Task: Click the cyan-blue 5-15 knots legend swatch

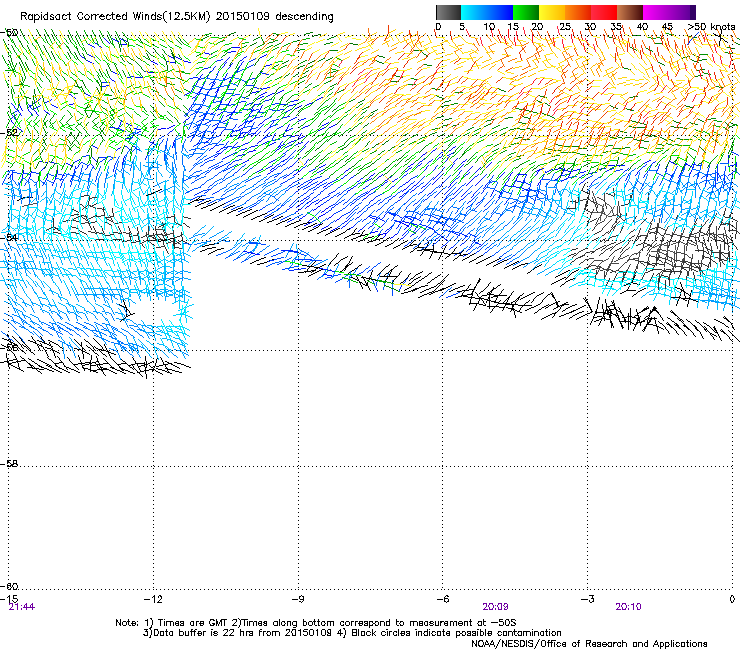Action: point(487,12)
